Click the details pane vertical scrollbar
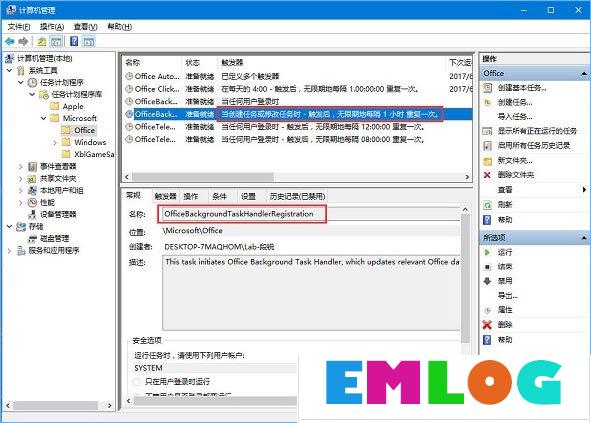 [465, 279]
